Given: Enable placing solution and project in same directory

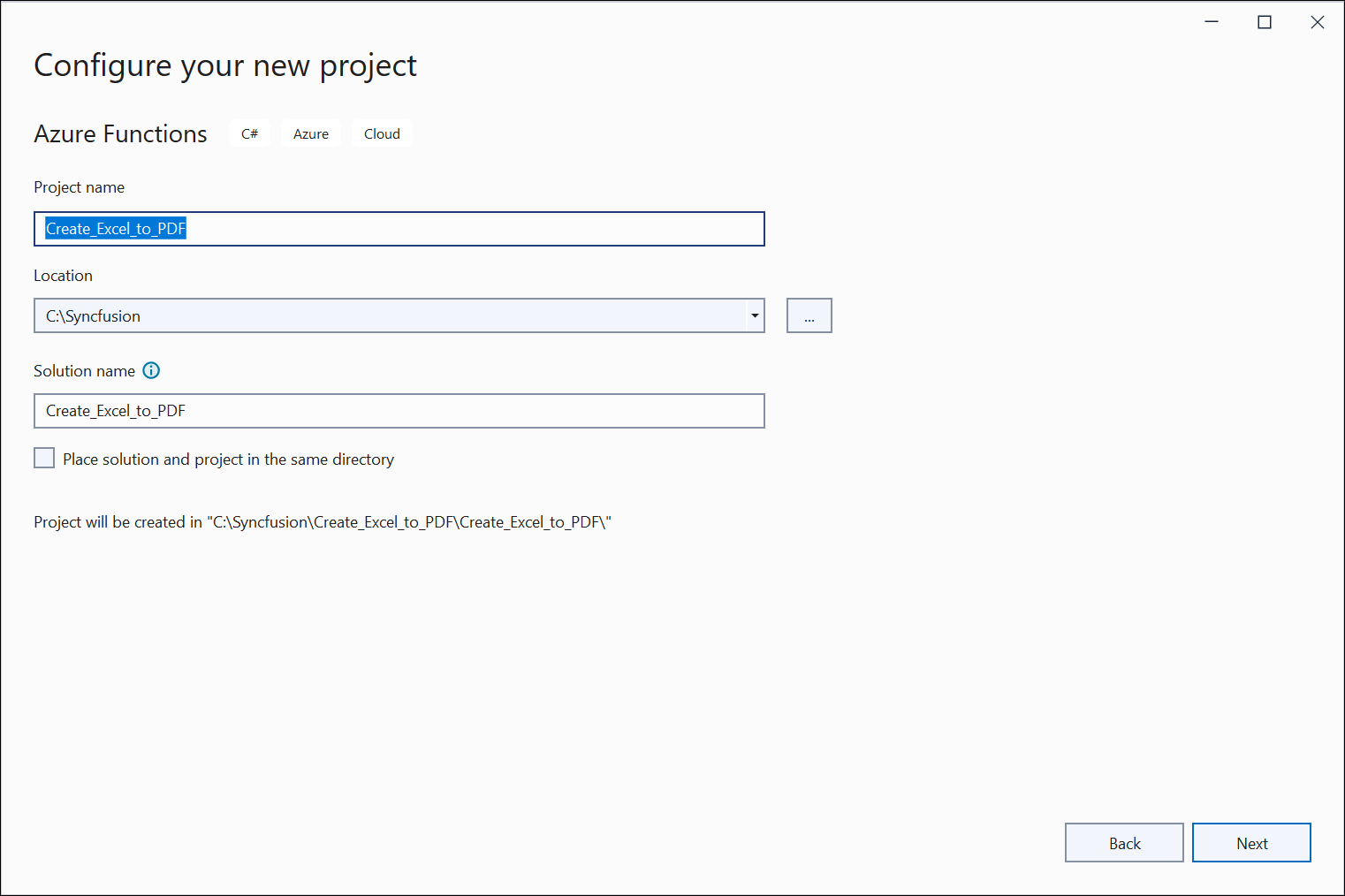Looking at the screenshot, I should pos(44,458).
